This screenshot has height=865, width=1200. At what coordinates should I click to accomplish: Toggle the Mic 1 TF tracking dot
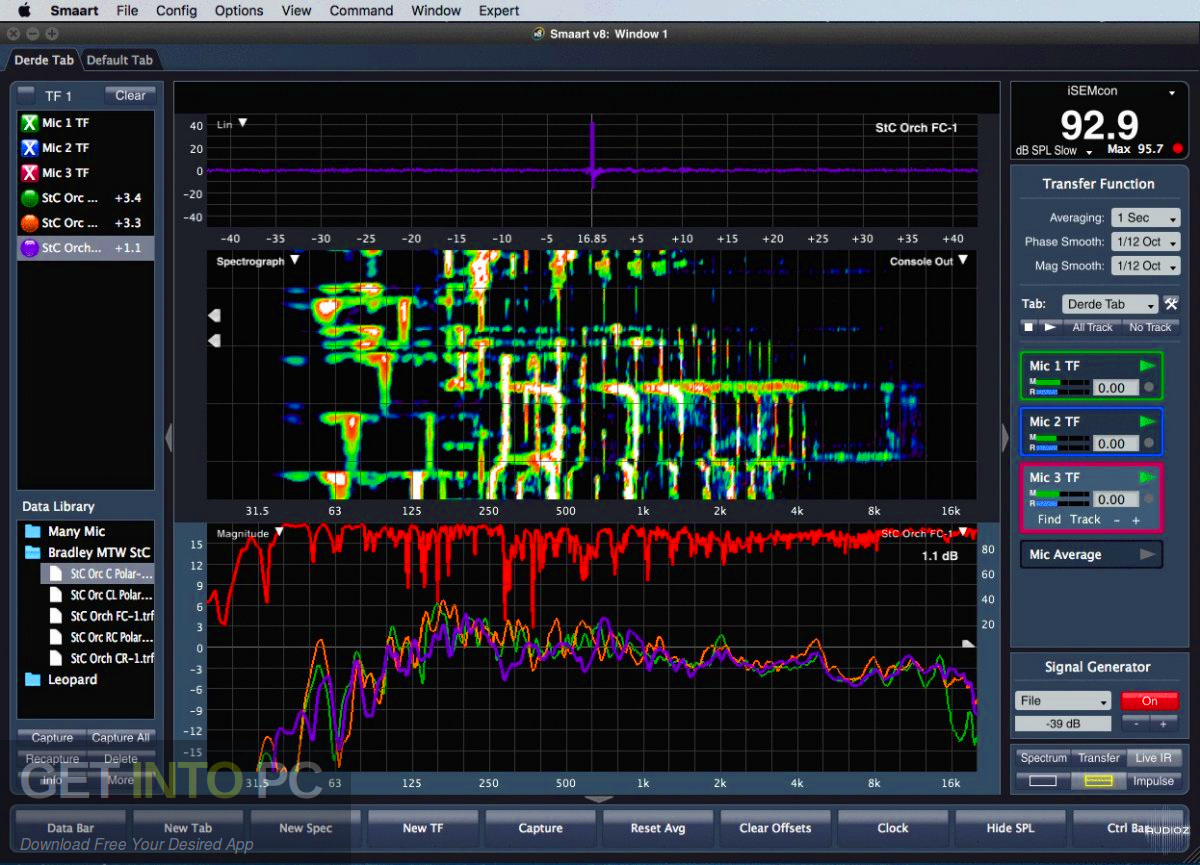(1149, 387)
